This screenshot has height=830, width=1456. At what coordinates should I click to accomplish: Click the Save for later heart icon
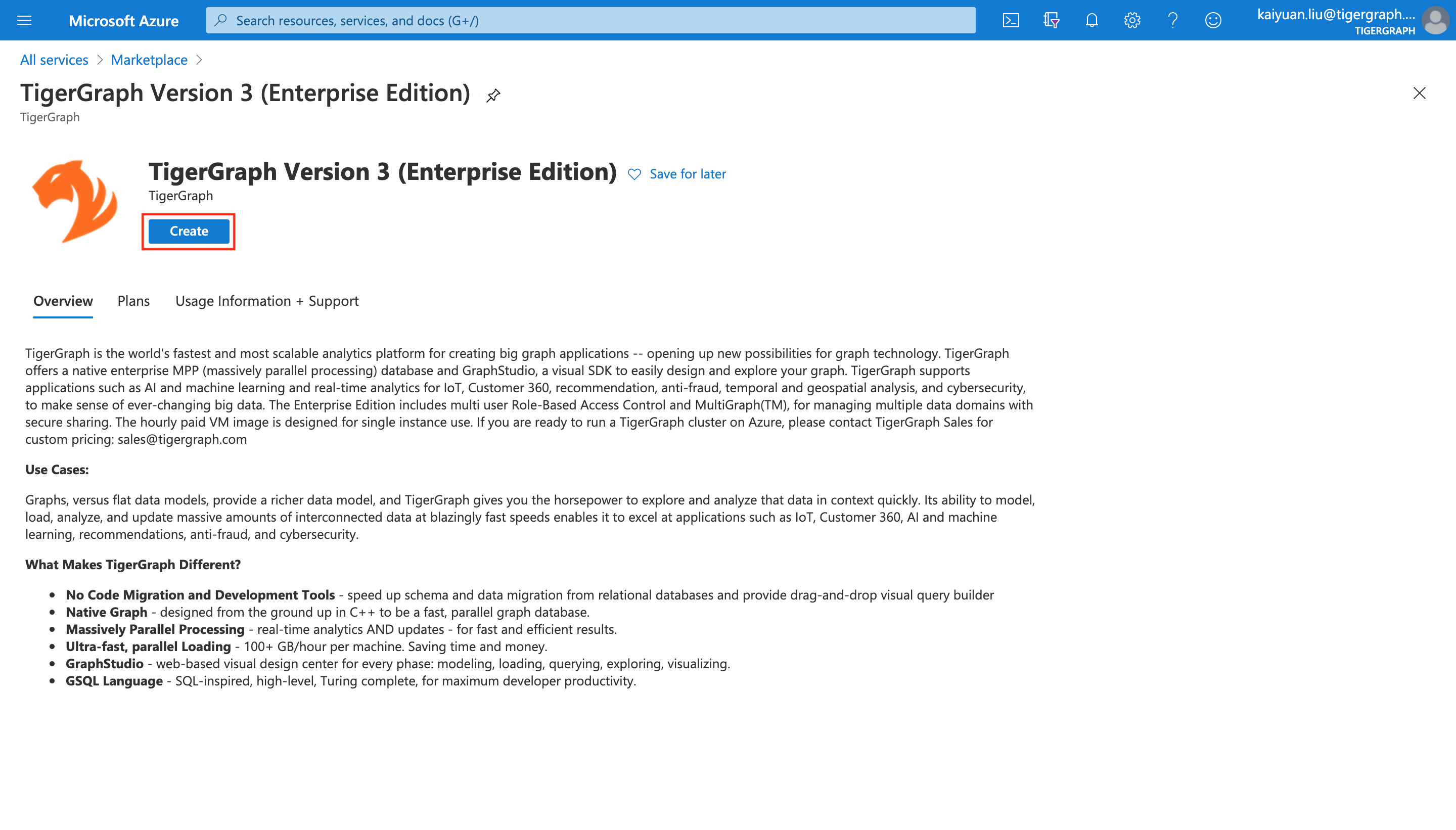tap(634, 174)
